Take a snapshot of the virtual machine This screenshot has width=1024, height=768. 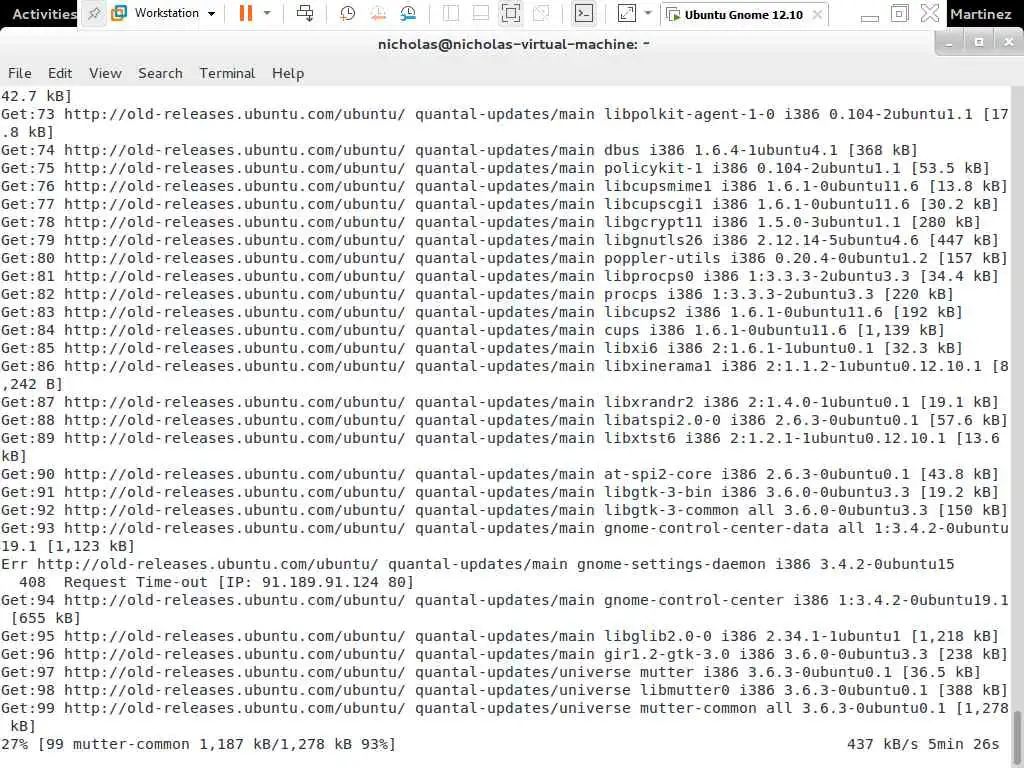(x=347, y=13)
